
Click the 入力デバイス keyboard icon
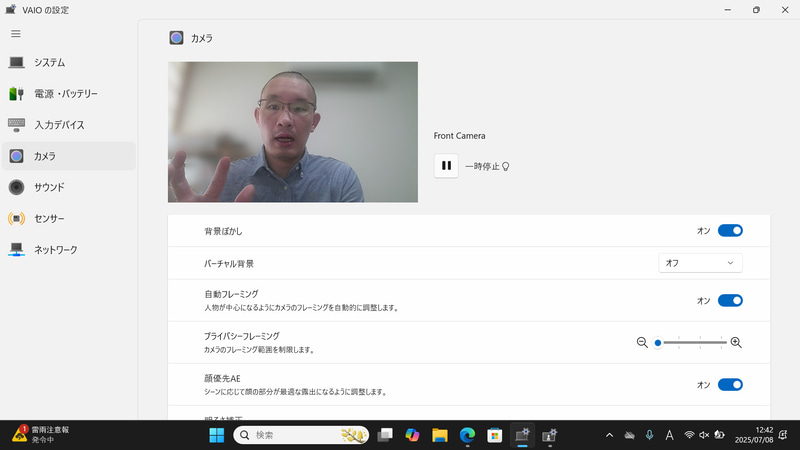pyautogui.click(x=16, y=124)
